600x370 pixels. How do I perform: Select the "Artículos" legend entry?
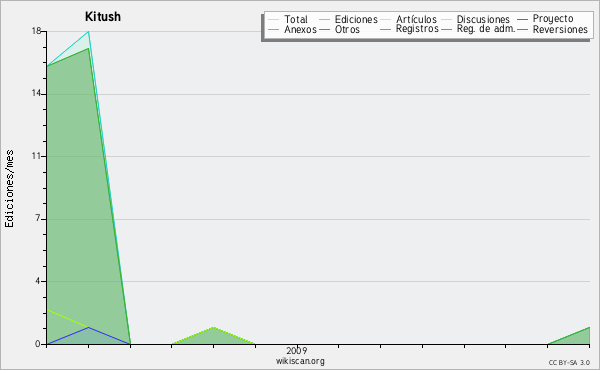click(416, 19)
